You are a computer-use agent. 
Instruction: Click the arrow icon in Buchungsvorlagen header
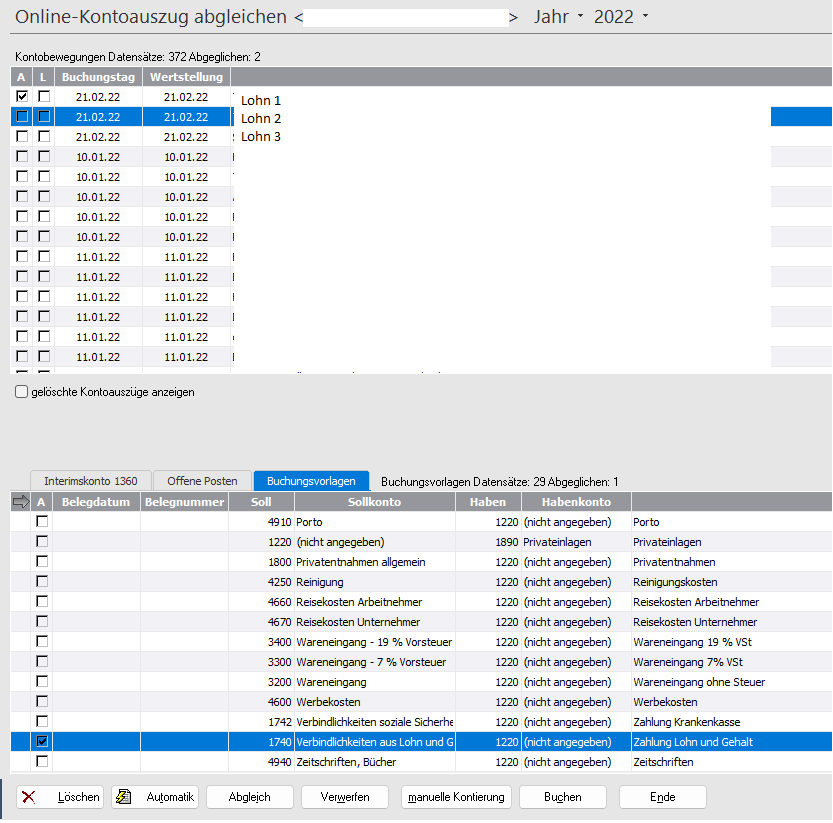pos(21,502)
